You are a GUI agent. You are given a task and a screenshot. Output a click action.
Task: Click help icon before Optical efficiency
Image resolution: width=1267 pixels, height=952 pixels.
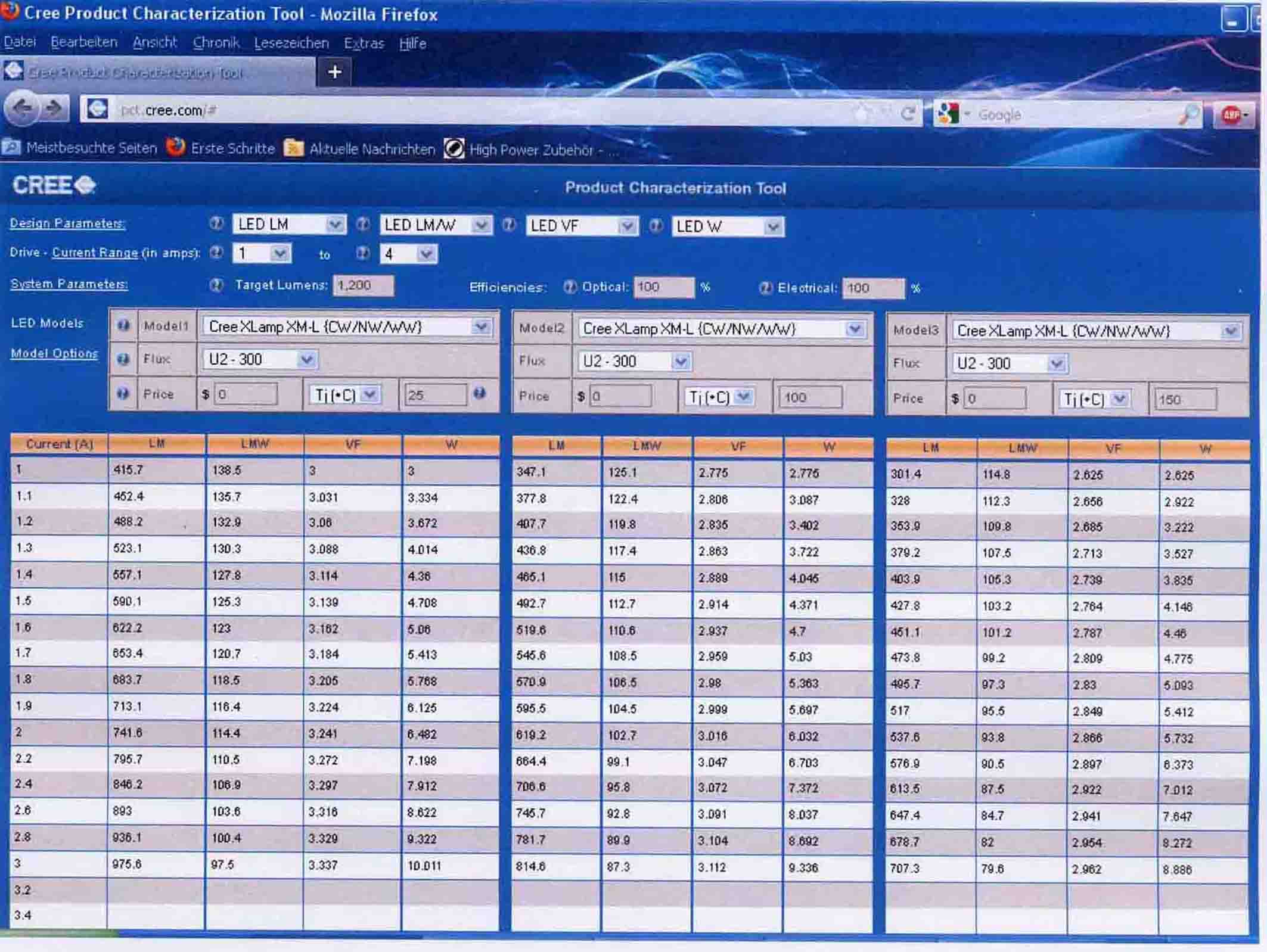point(570,287)
